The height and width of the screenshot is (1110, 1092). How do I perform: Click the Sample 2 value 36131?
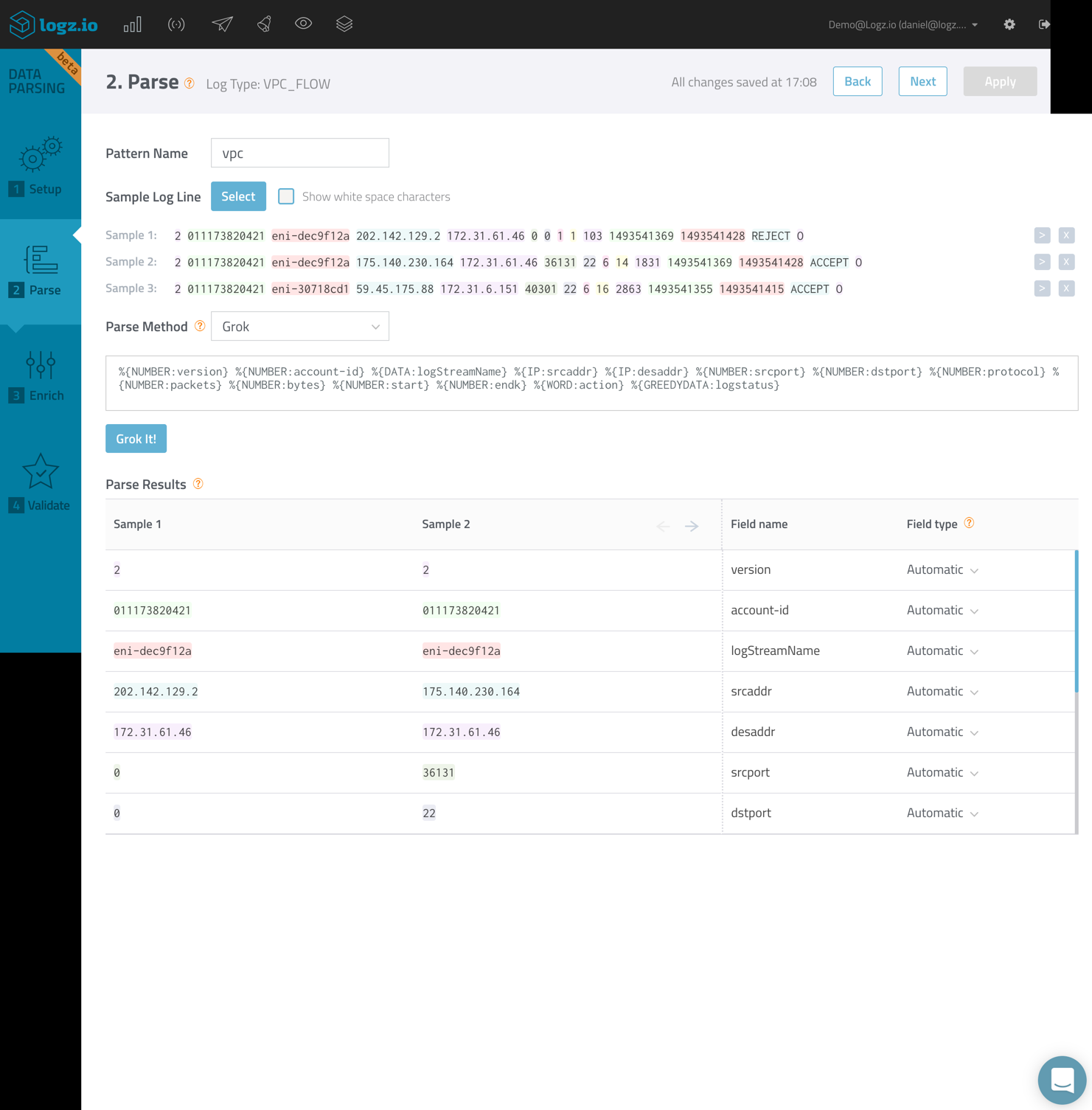(438, 773)
